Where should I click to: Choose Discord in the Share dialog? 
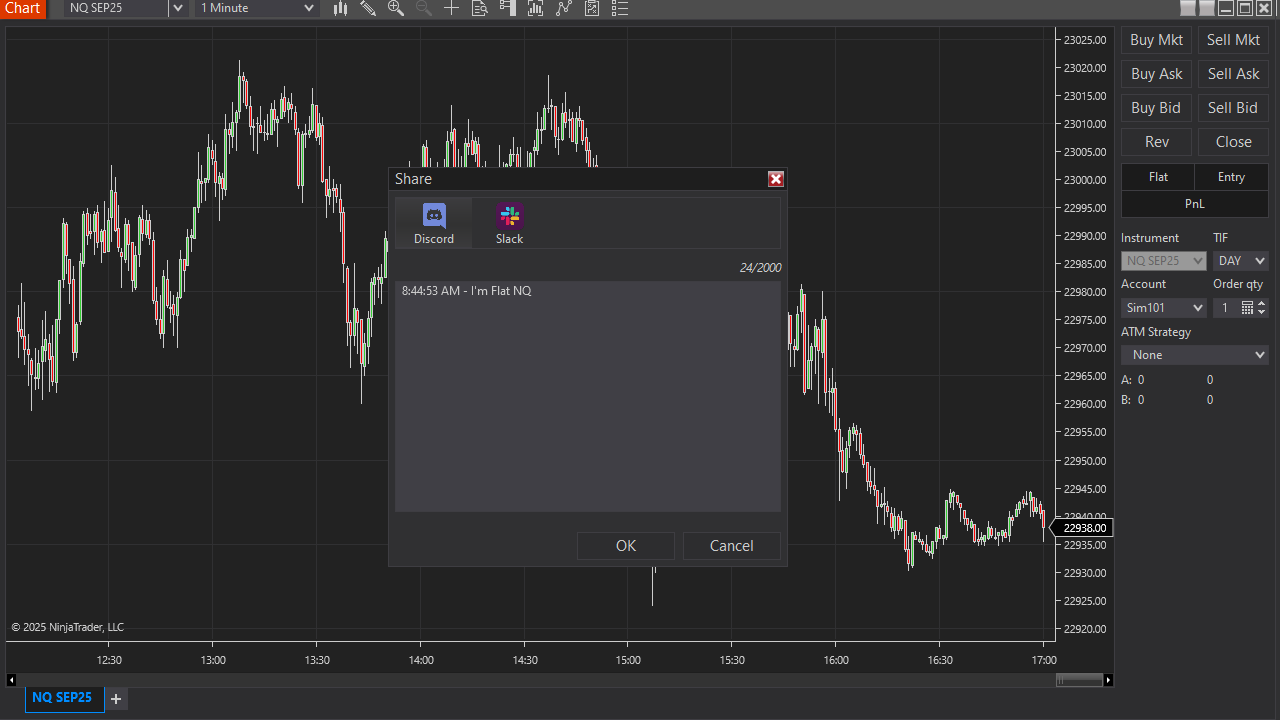(x=433, y=222)
